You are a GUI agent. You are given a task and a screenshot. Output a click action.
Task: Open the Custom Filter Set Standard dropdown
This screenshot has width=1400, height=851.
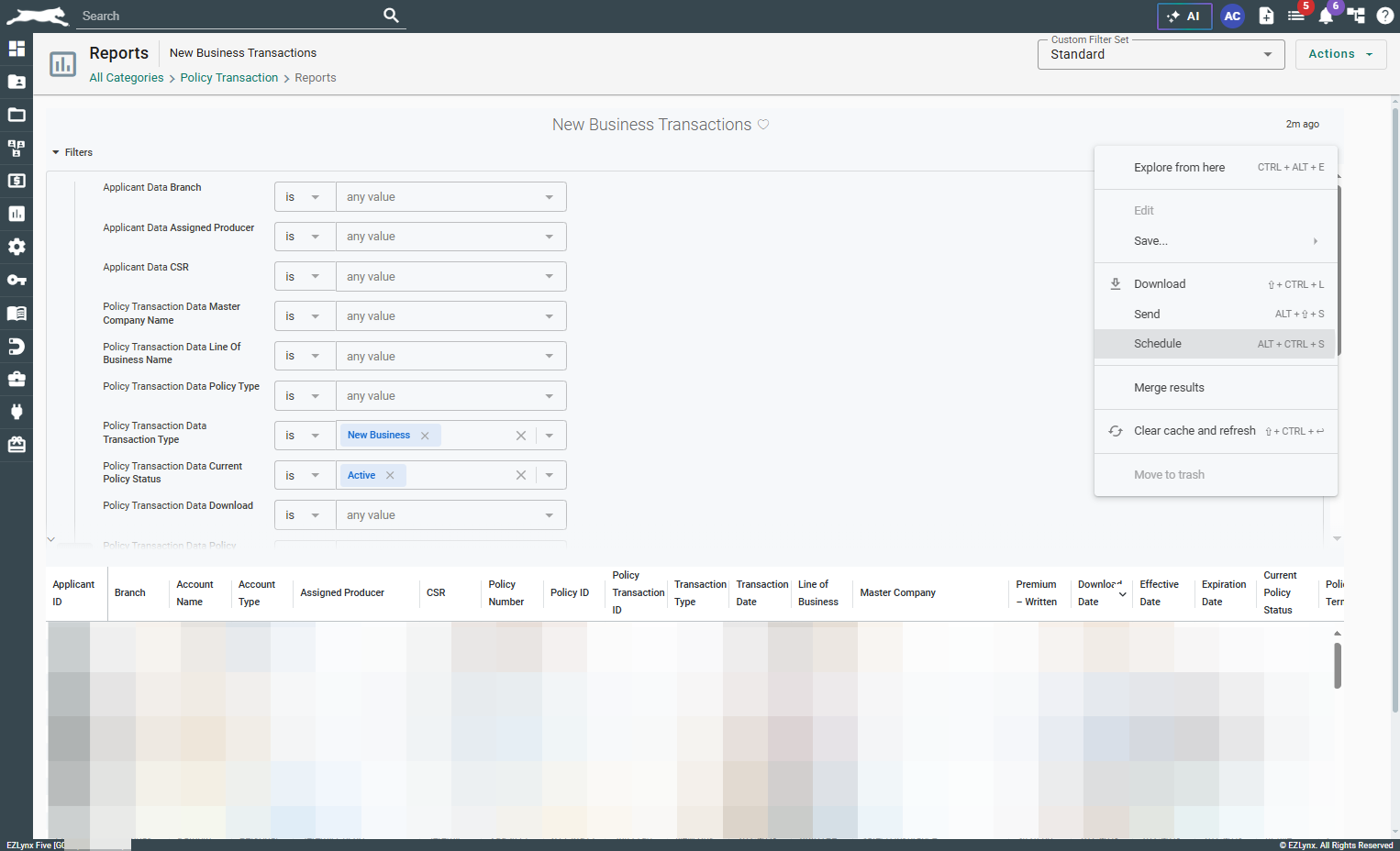[1162, 54]
